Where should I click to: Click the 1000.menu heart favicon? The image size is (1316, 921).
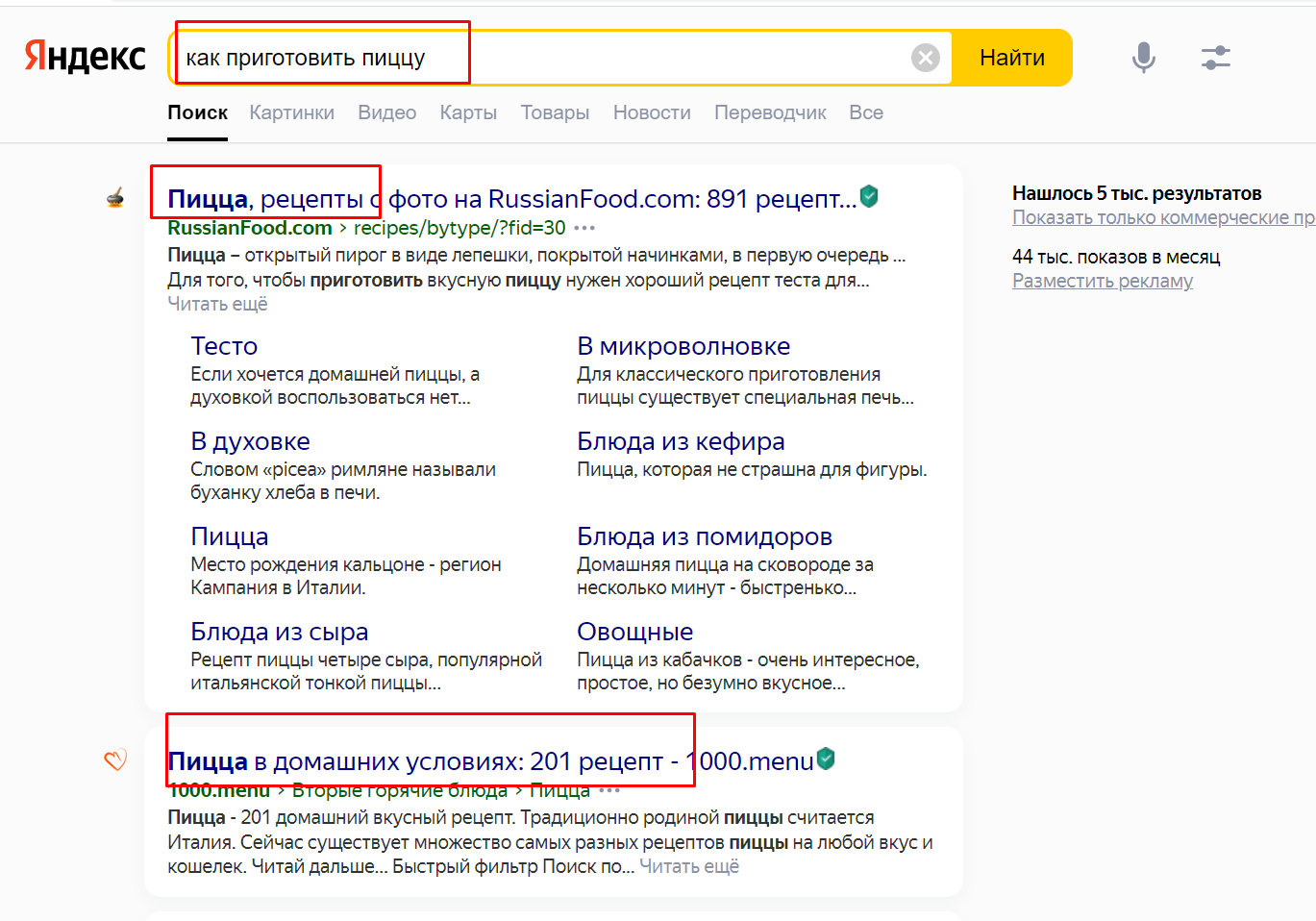115,760
